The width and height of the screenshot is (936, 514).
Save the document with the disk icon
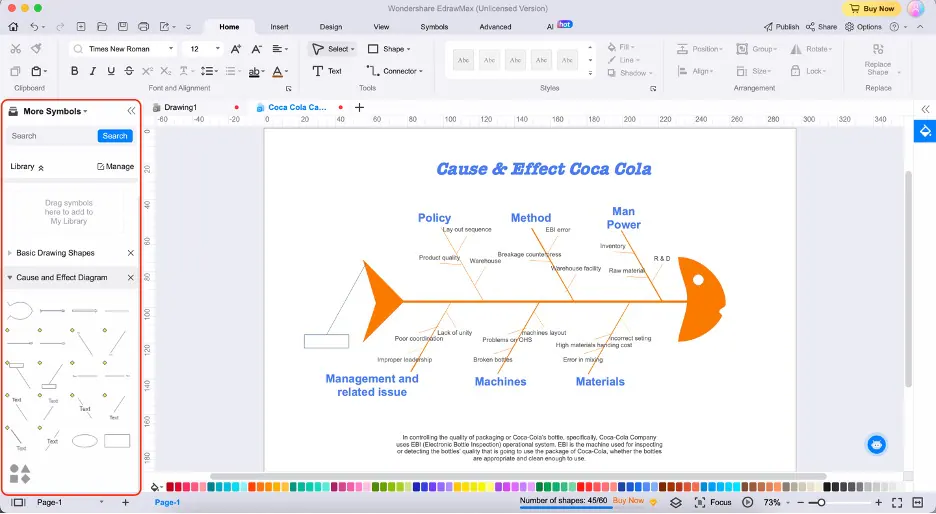pyautogui.click(x=122, y=27)
